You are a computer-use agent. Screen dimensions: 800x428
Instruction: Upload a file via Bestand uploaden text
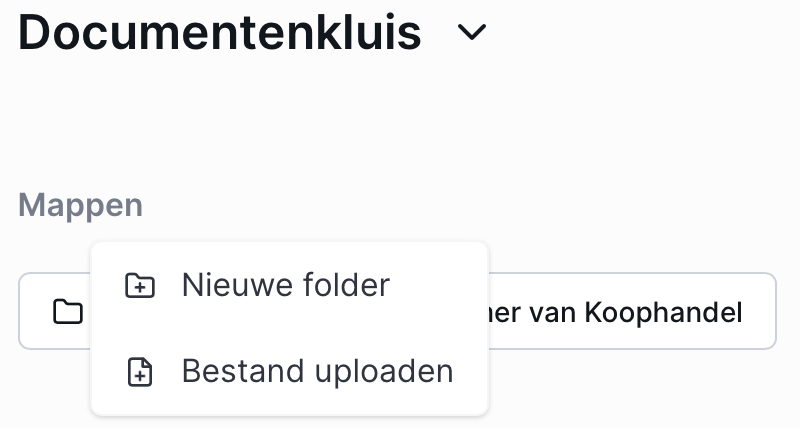[317, 371]
